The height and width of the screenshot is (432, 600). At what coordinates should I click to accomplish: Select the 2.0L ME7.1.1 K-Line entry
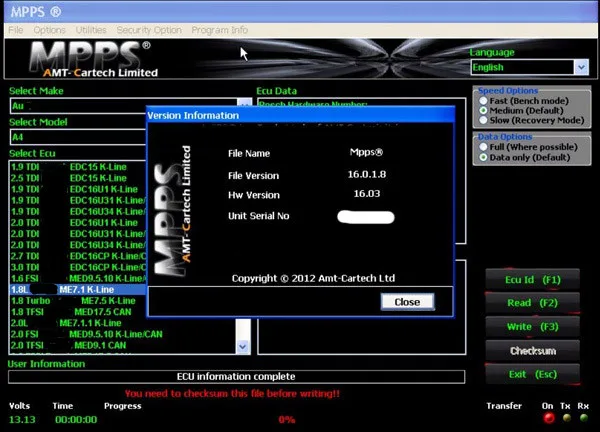(122, 323)
